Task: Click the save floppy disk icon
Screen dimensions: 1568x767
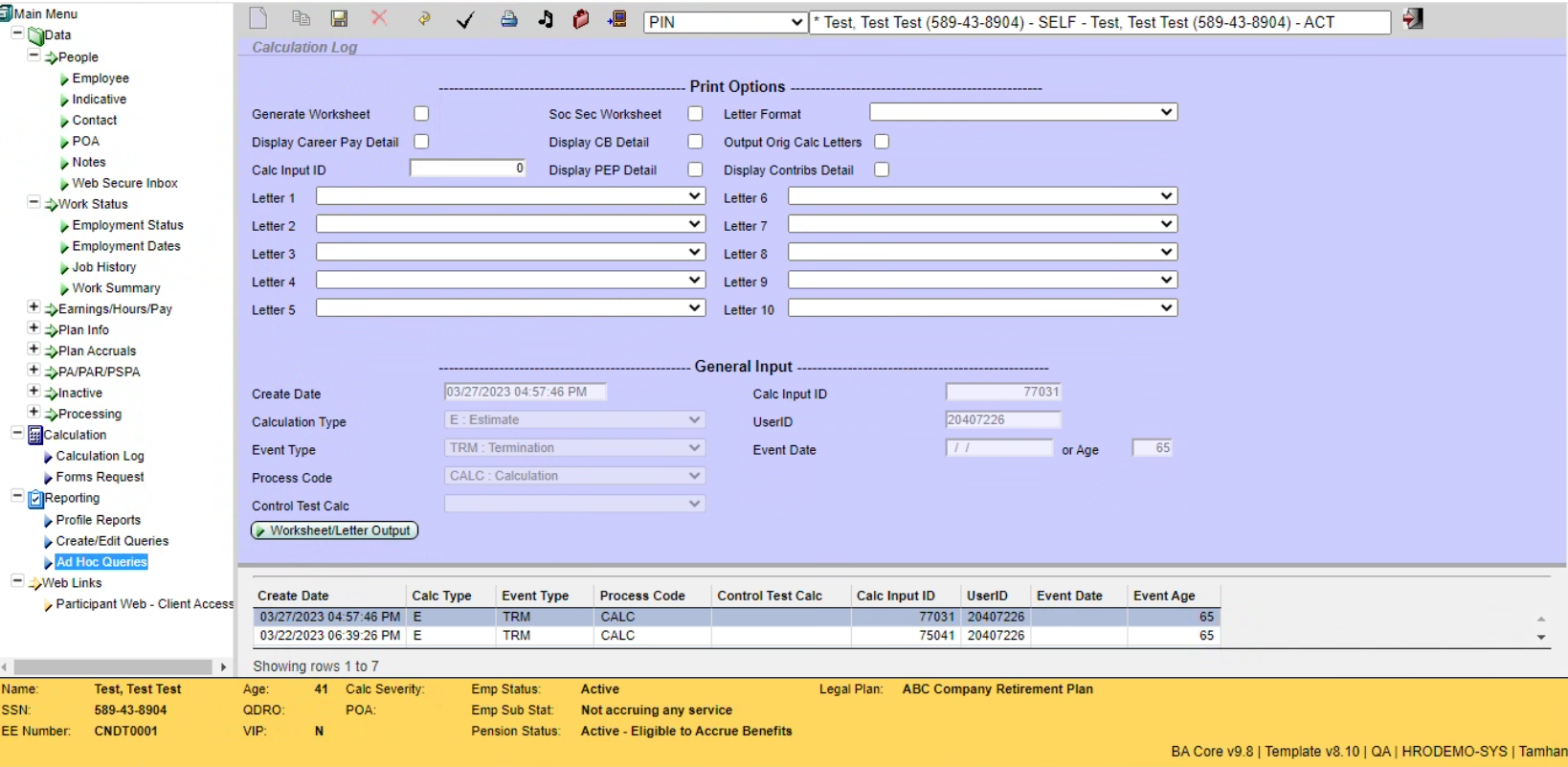Action: [x=339, y=19]
